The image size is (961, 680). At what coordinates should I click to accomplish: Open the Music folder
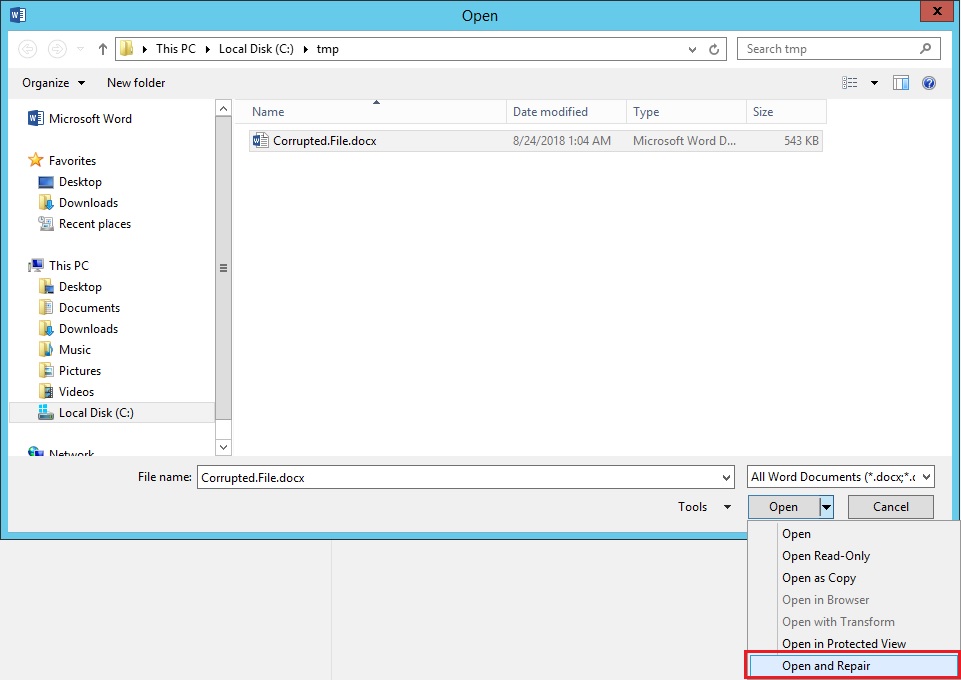click(x=64, y=349)
